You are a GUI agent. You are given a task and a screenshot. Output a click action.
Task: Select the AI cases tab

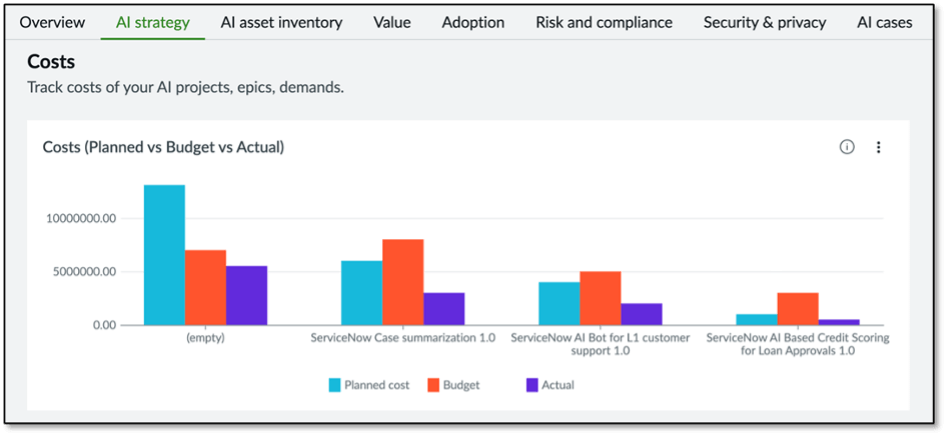884,22
